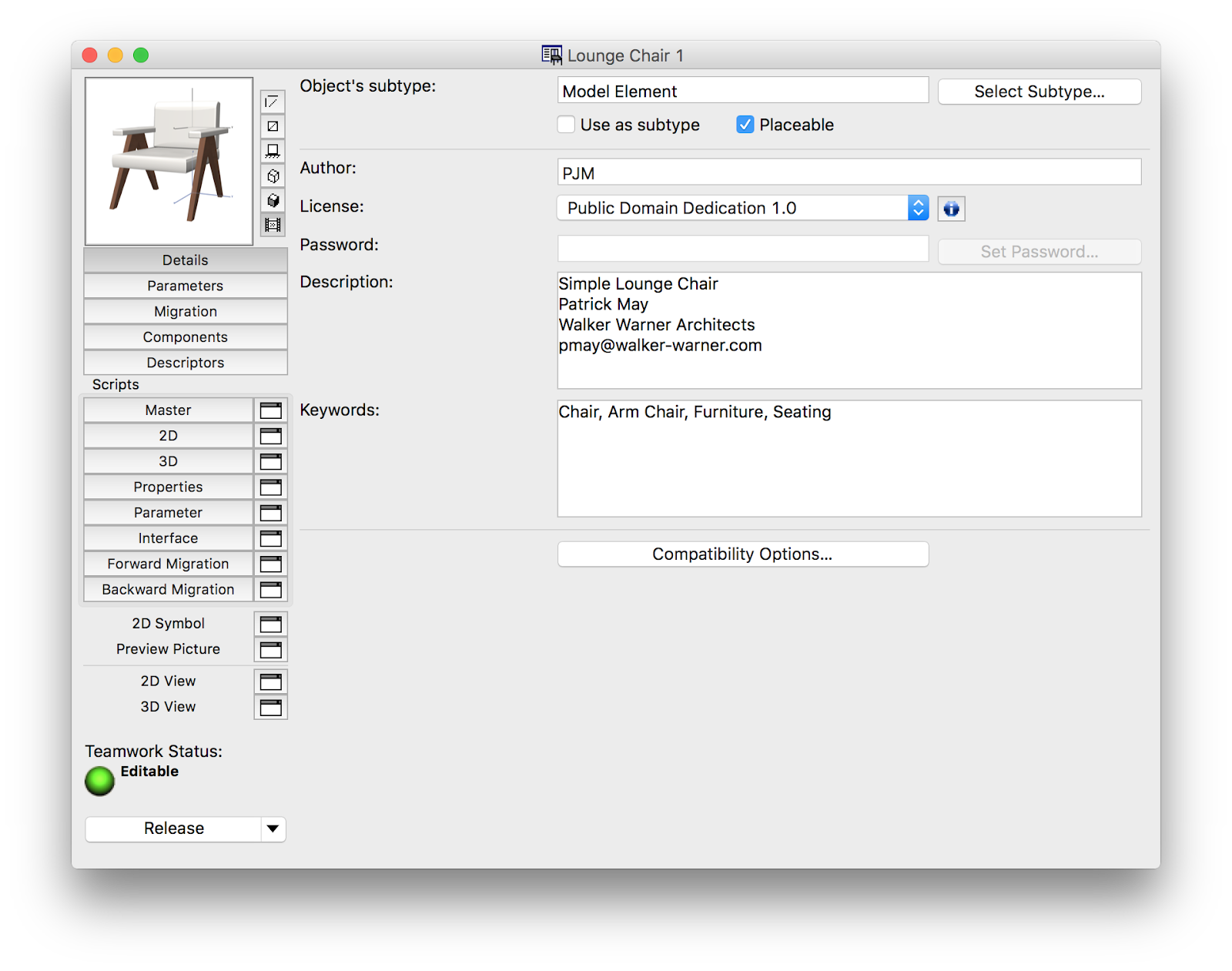Open the 2D Symbol in a new window

click(271, 624)
